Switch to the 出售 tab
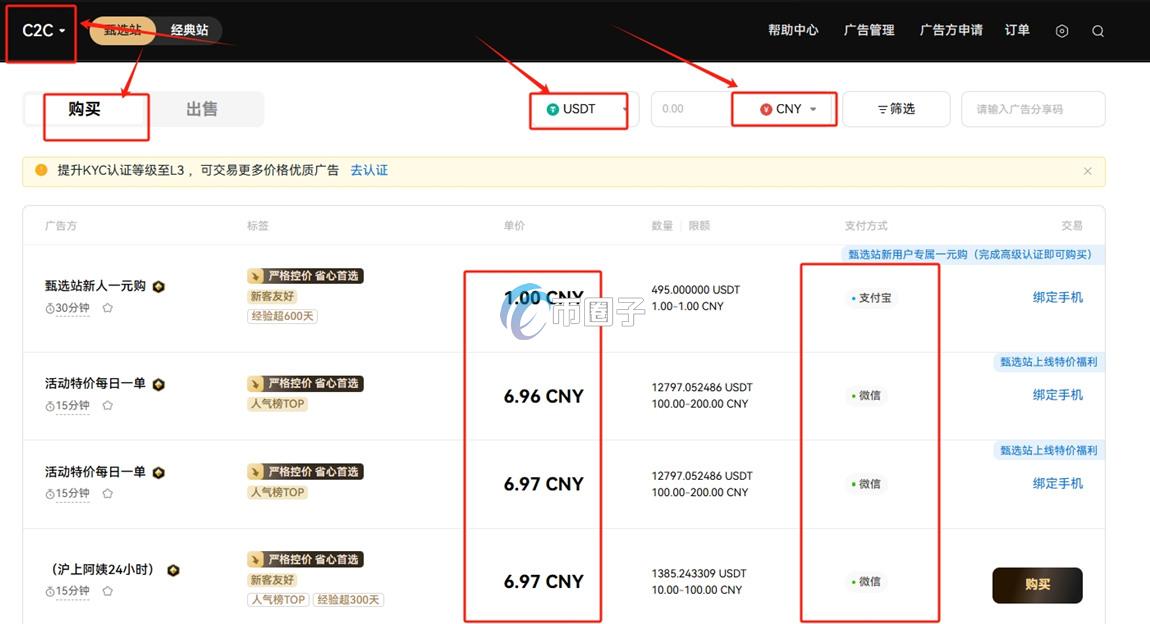 [203, 110]
